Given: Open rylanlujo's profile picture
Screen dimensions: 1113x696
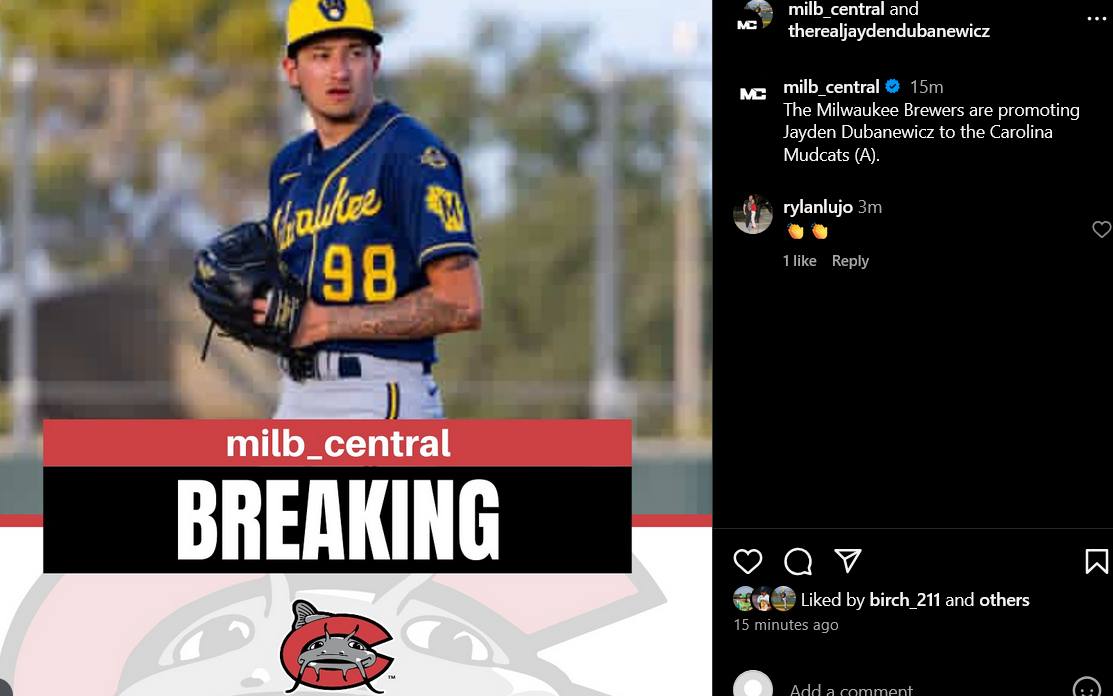Looking at the screenshot, I should tap(752, 214).
